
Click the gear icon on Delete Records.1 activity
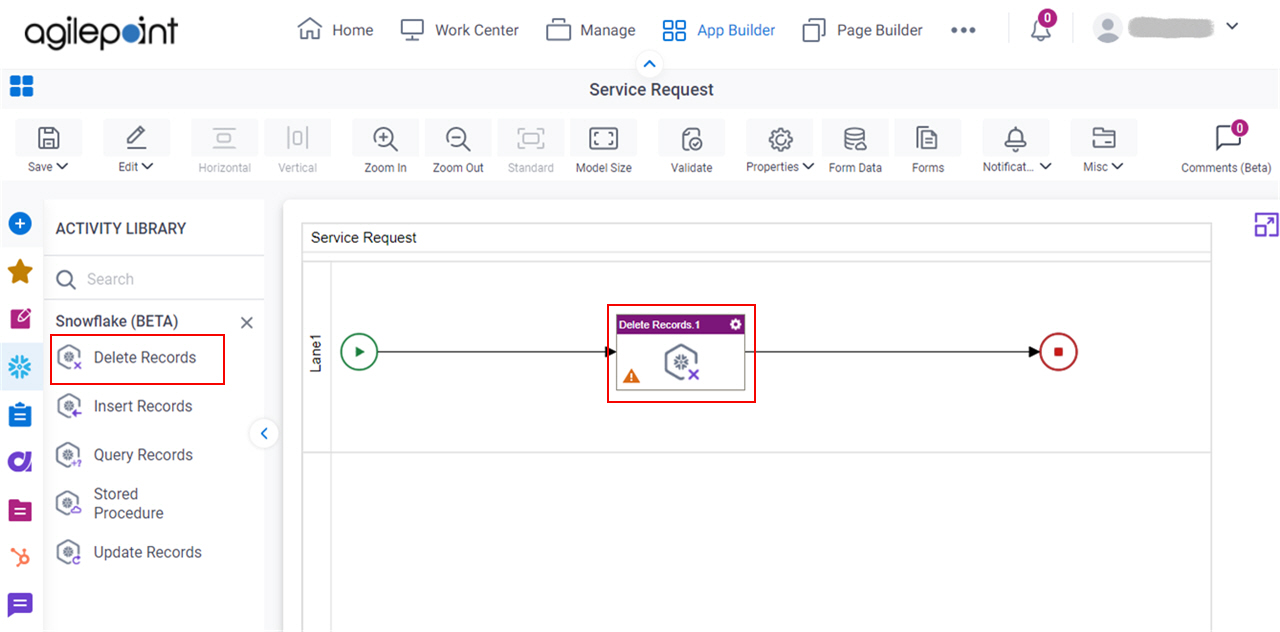click(735, 324)
